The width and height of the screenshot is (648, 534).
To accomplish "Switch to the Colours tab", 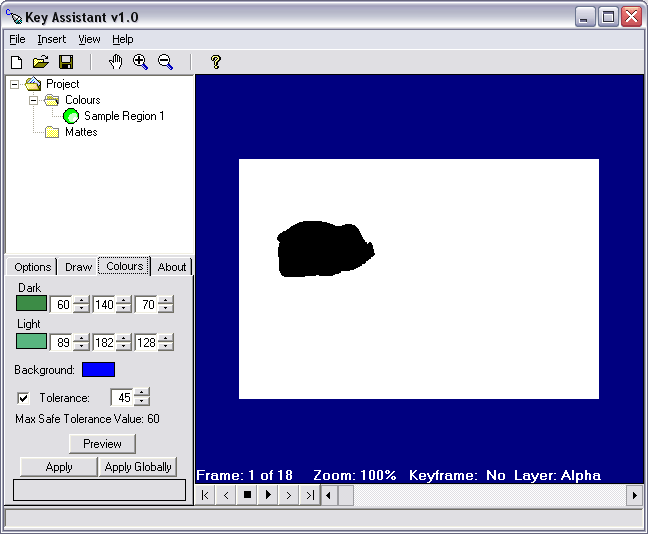I will (124, 266).
